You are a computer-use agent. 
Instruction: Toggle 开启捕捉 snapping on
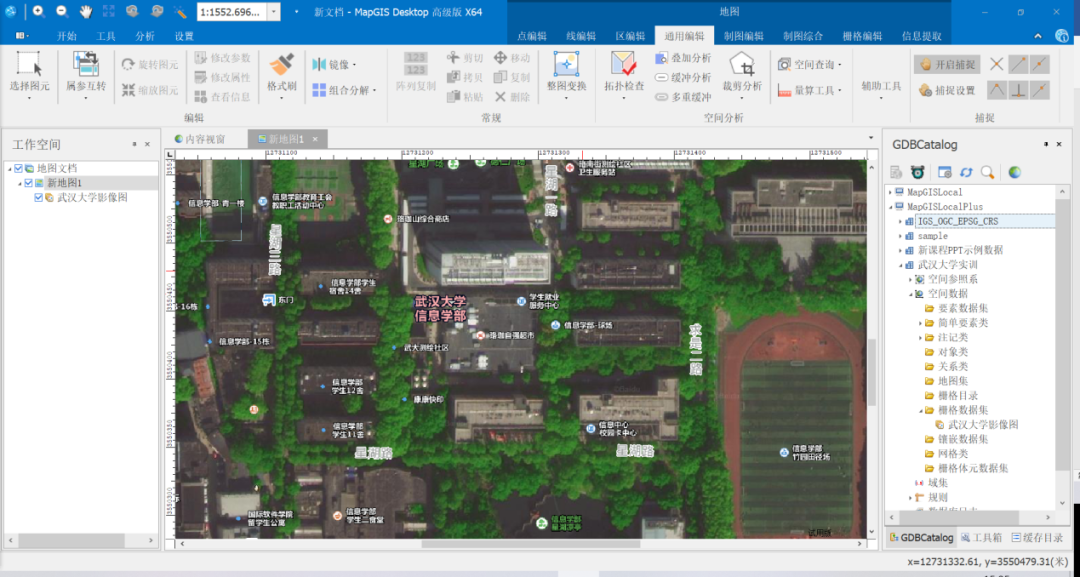click(947, 65)
